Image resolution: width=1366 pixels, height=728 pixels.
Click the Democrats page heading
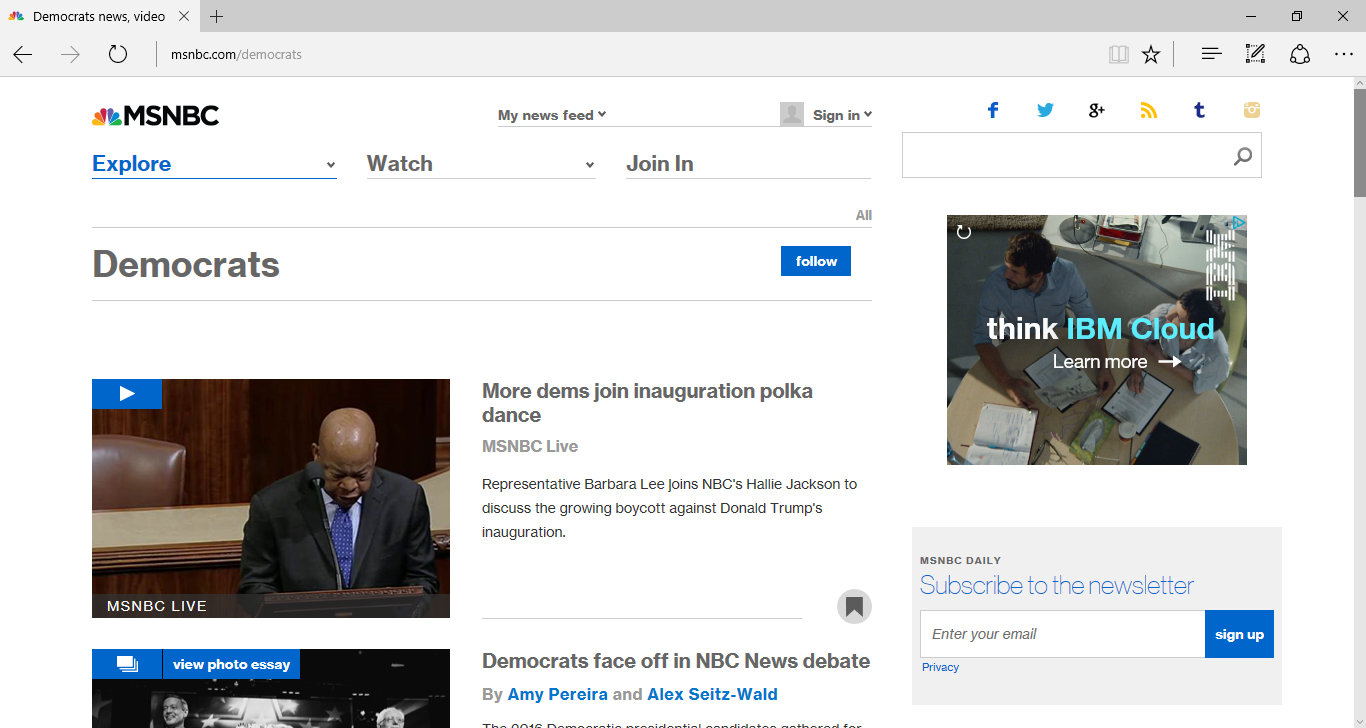click(186, 264)
